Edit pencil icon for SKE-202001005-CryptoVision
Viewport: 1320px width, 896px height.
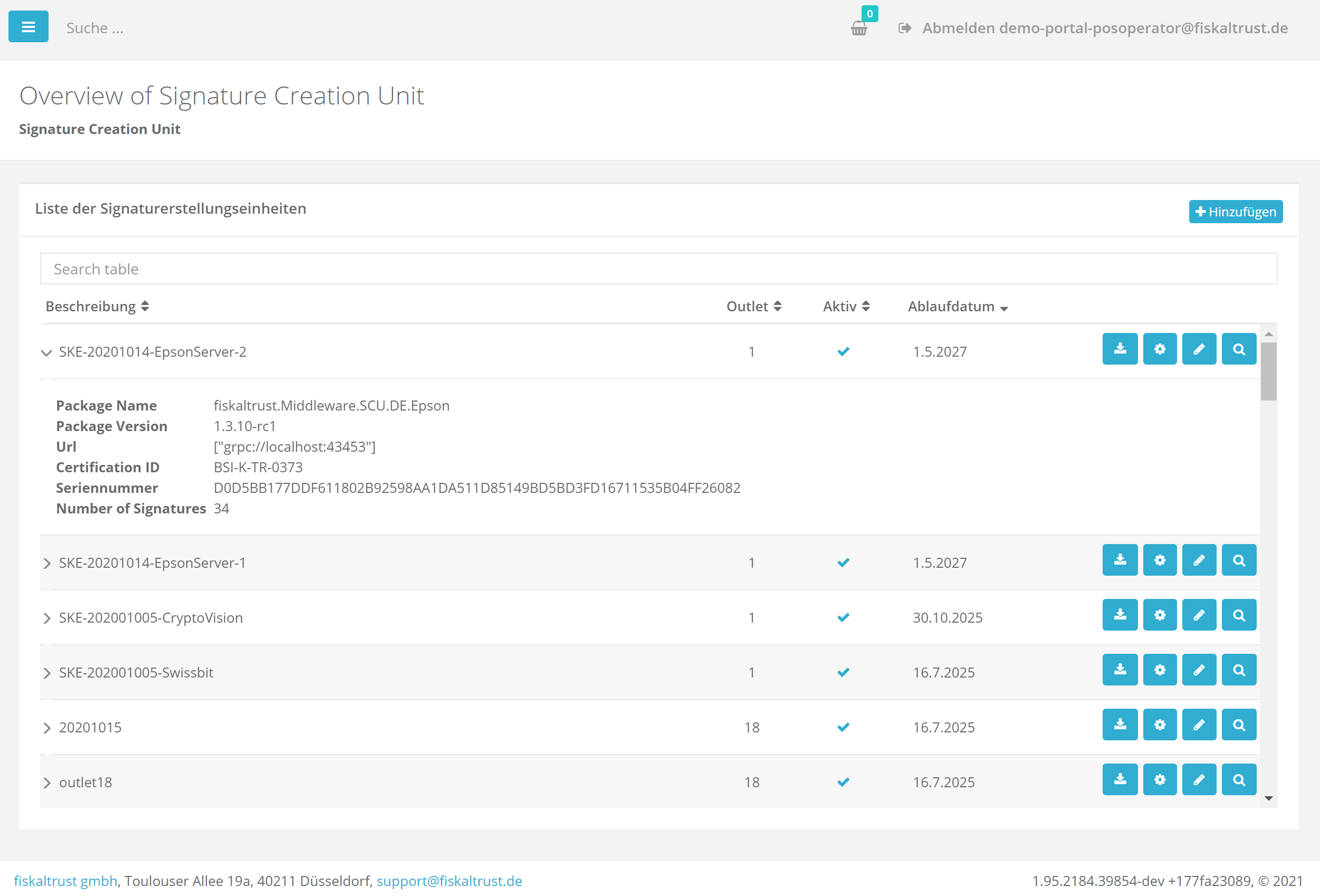[x=1199, y=615]
